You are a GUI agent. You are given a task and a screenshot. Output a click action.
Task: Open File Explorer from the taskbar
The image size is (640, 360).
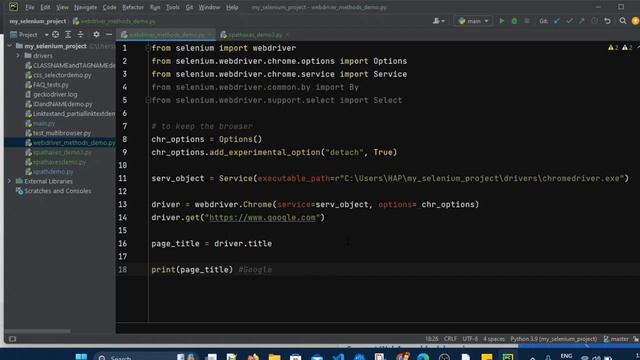(274, 357)
